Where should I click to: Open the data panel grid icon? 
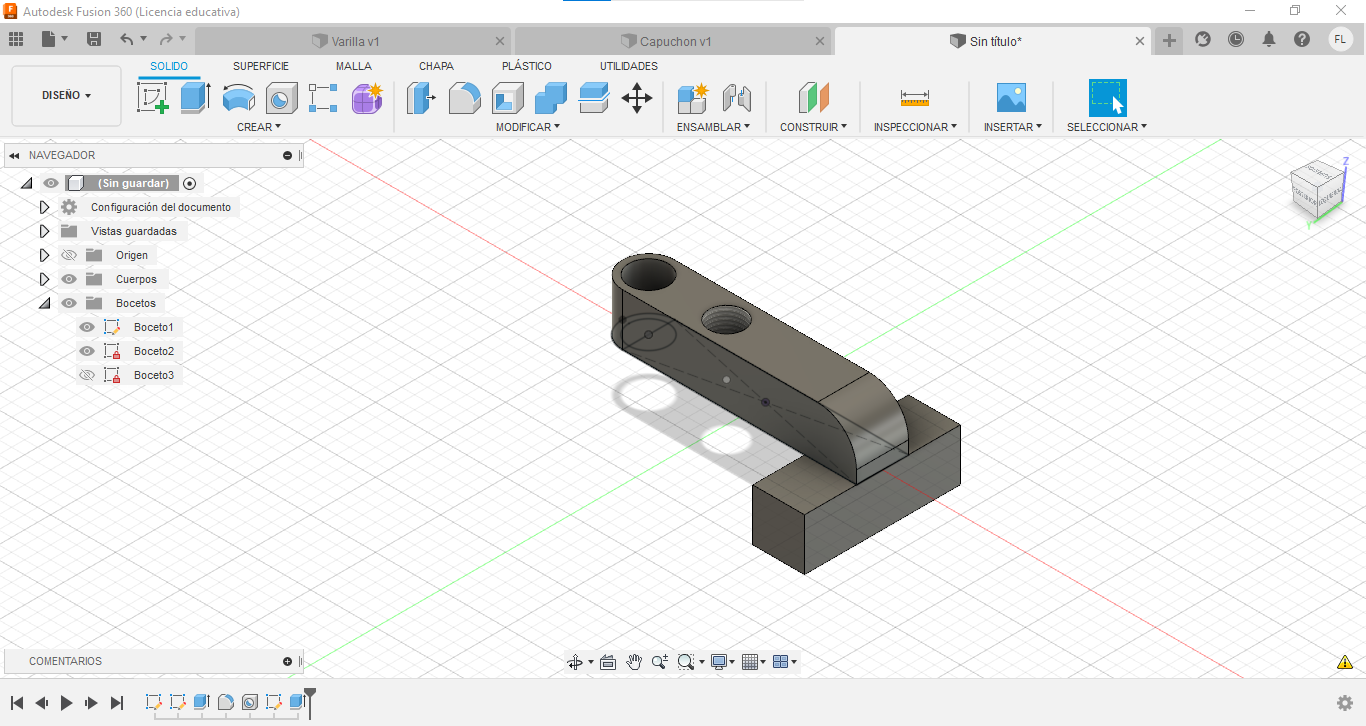click(x=16, y=39)
